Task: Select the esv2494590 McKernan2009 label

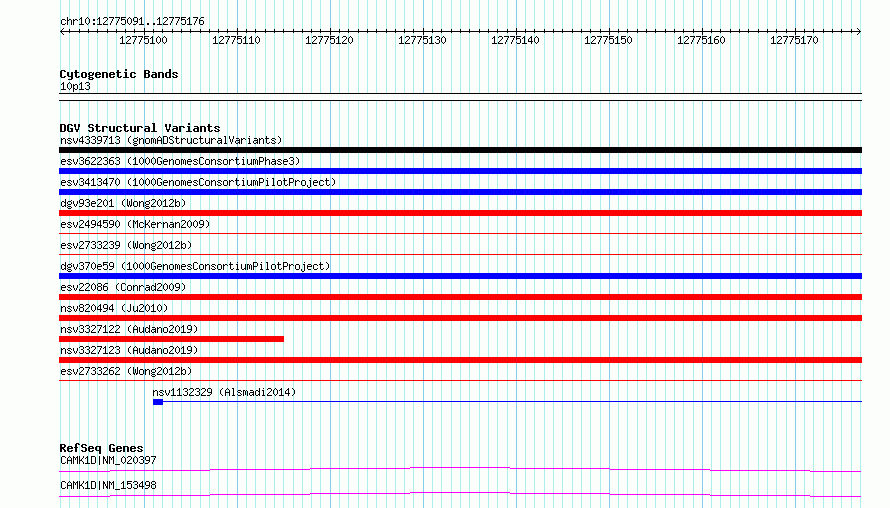Action: pos(135,224)
